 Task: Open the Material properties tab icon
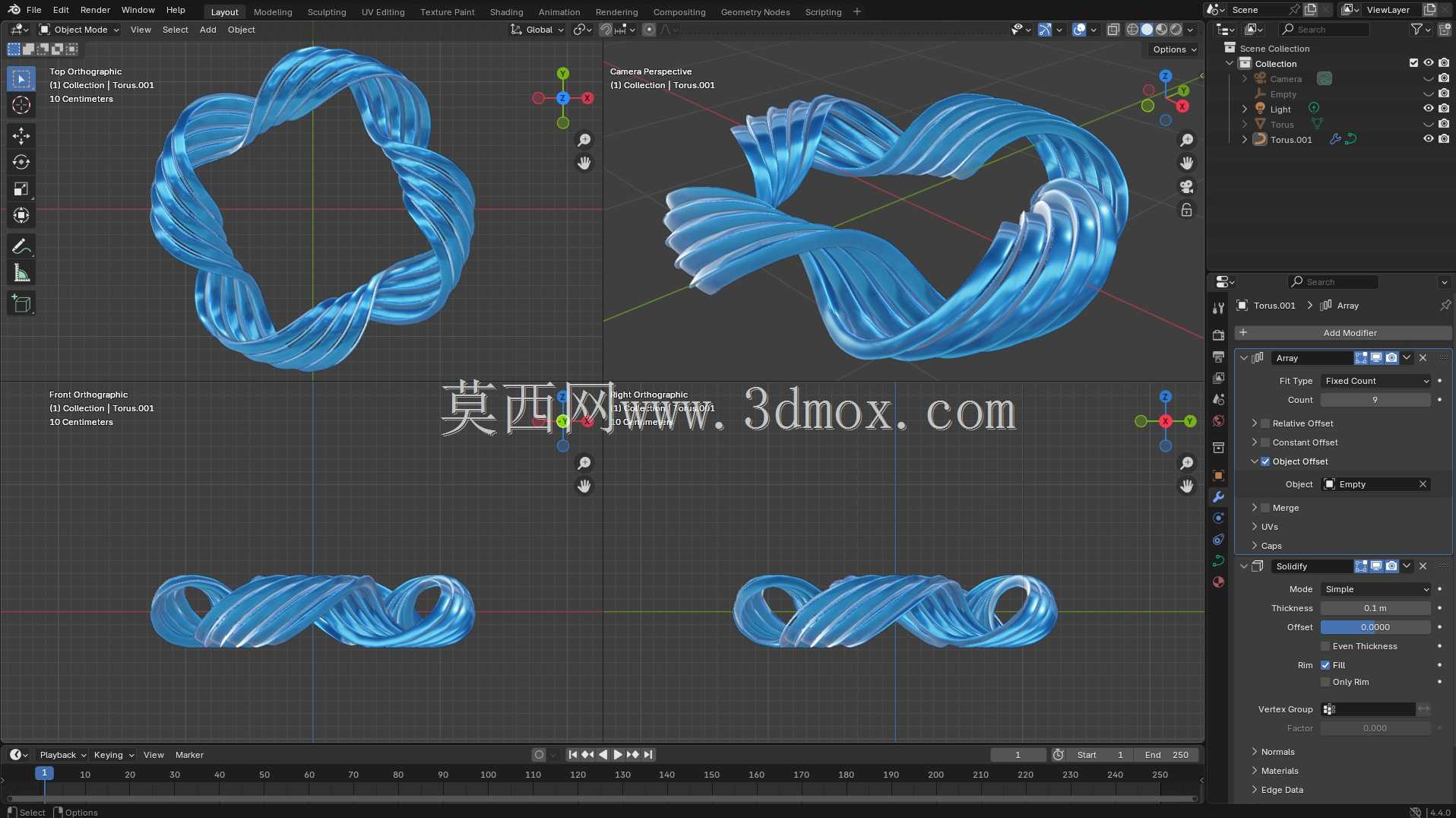[1218, 582]
